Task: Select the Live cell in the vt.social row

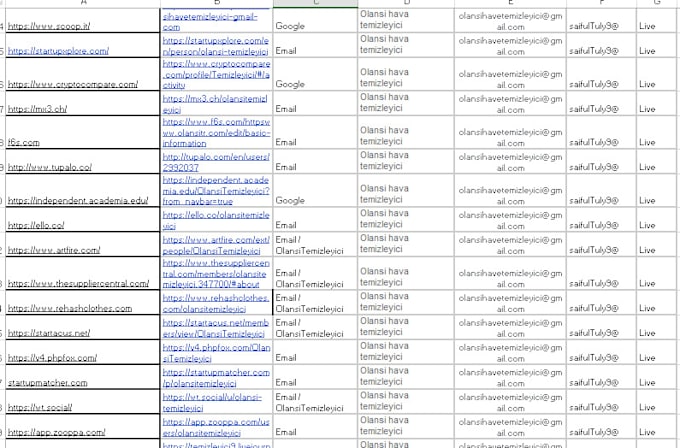Action: coord(658,402)
